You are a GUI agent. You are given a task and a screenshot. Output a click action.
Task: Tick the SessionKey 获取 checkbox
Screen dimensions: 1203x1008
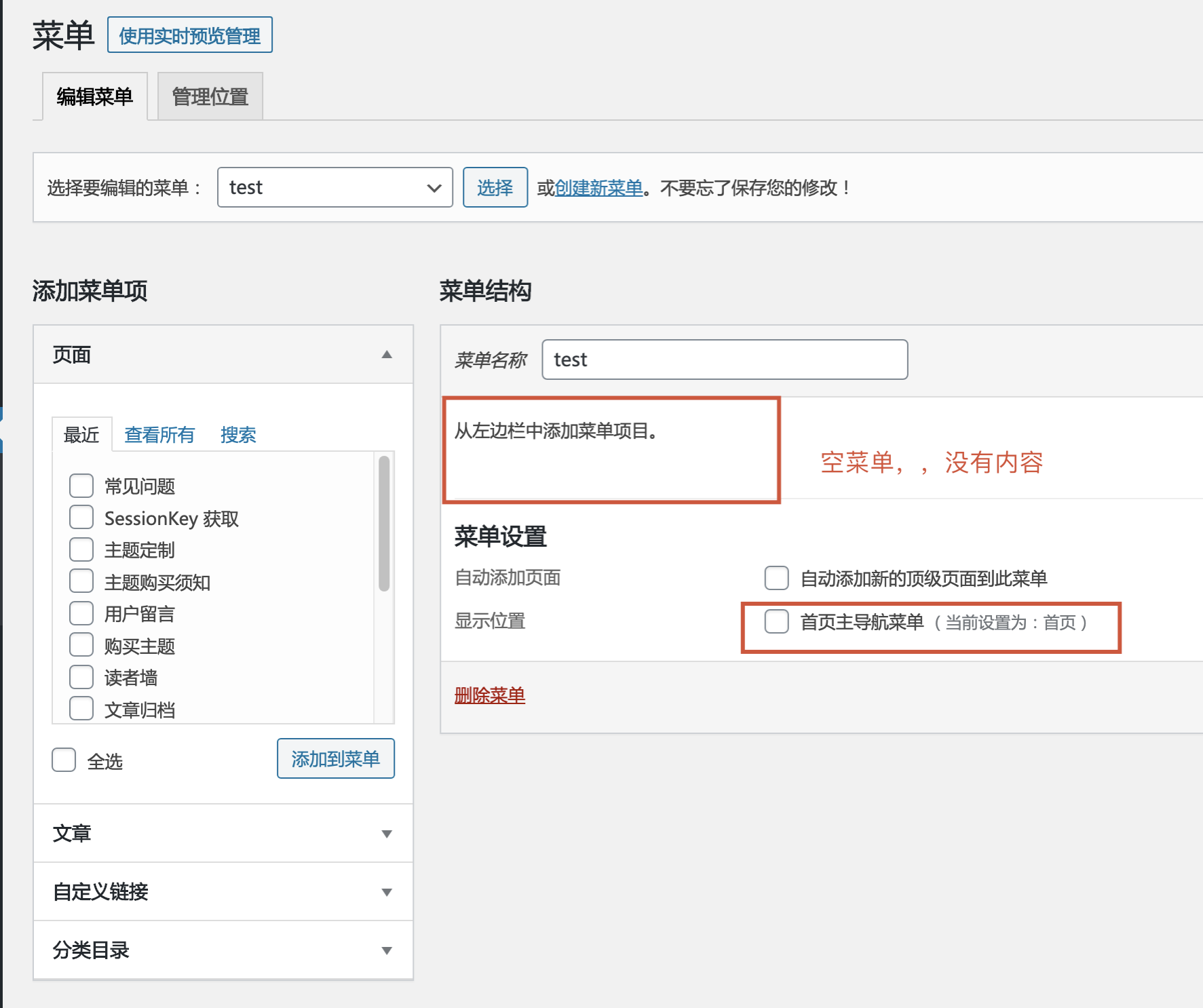(x=81, y=518)
